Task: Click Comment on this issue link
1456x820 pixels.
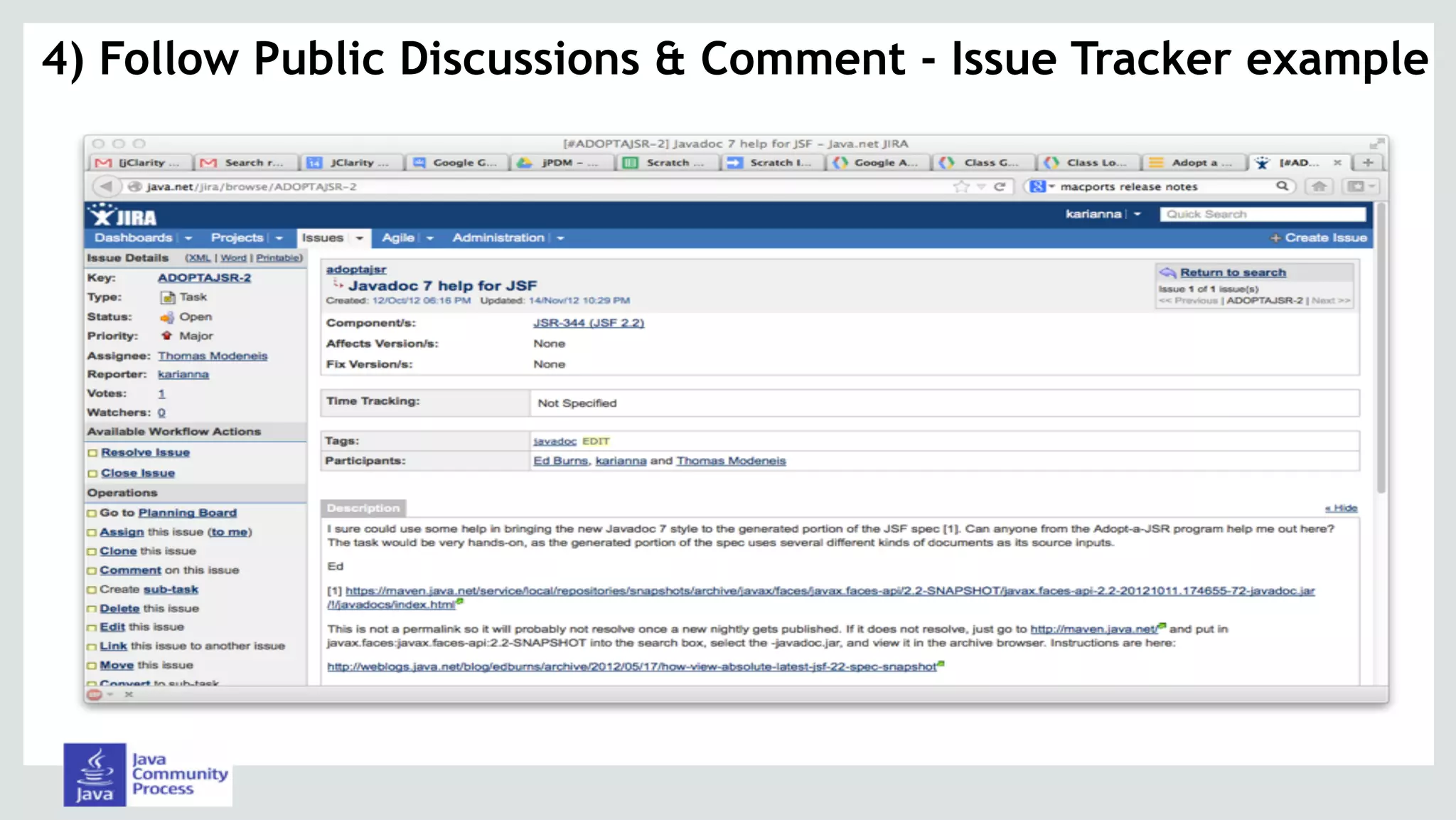Action: (130, 570)
